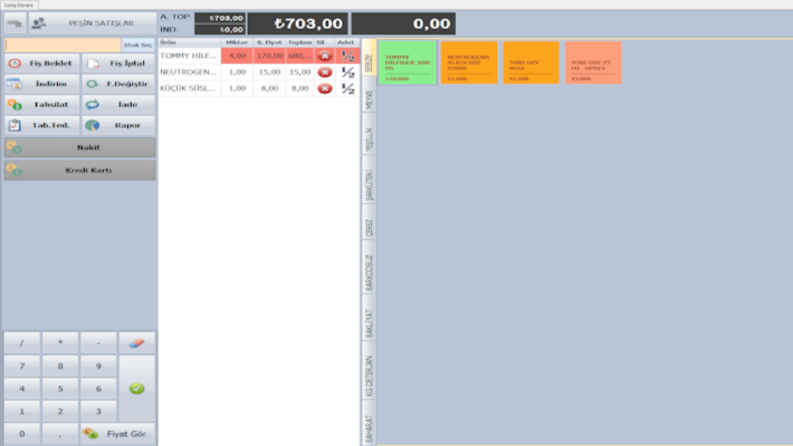
Task: Delete the NEUTROGEN... row with red X
Action: coord(325,72)
